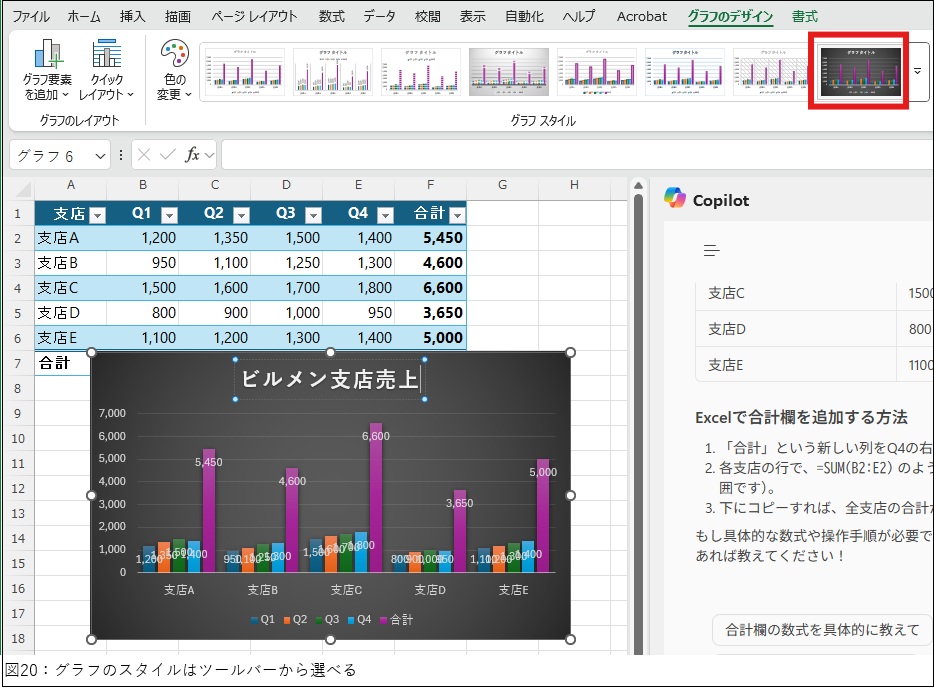Screen dimensions: 934x689
Task: Select the first chart style thumbnail
Action: tap(245, 71)
